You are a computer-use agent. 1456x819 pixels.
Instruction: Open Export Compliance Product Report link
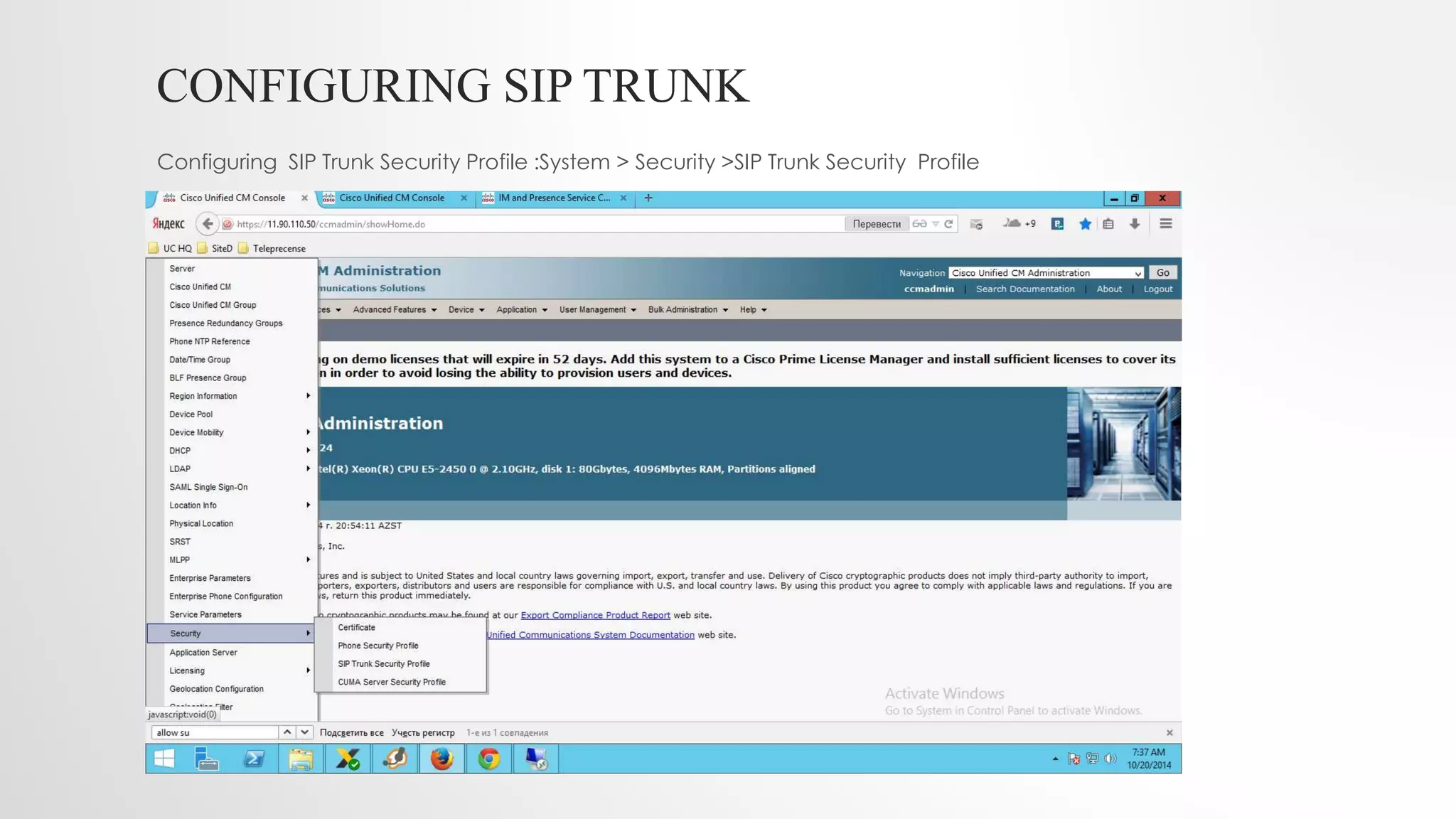(x=595, y=616)
